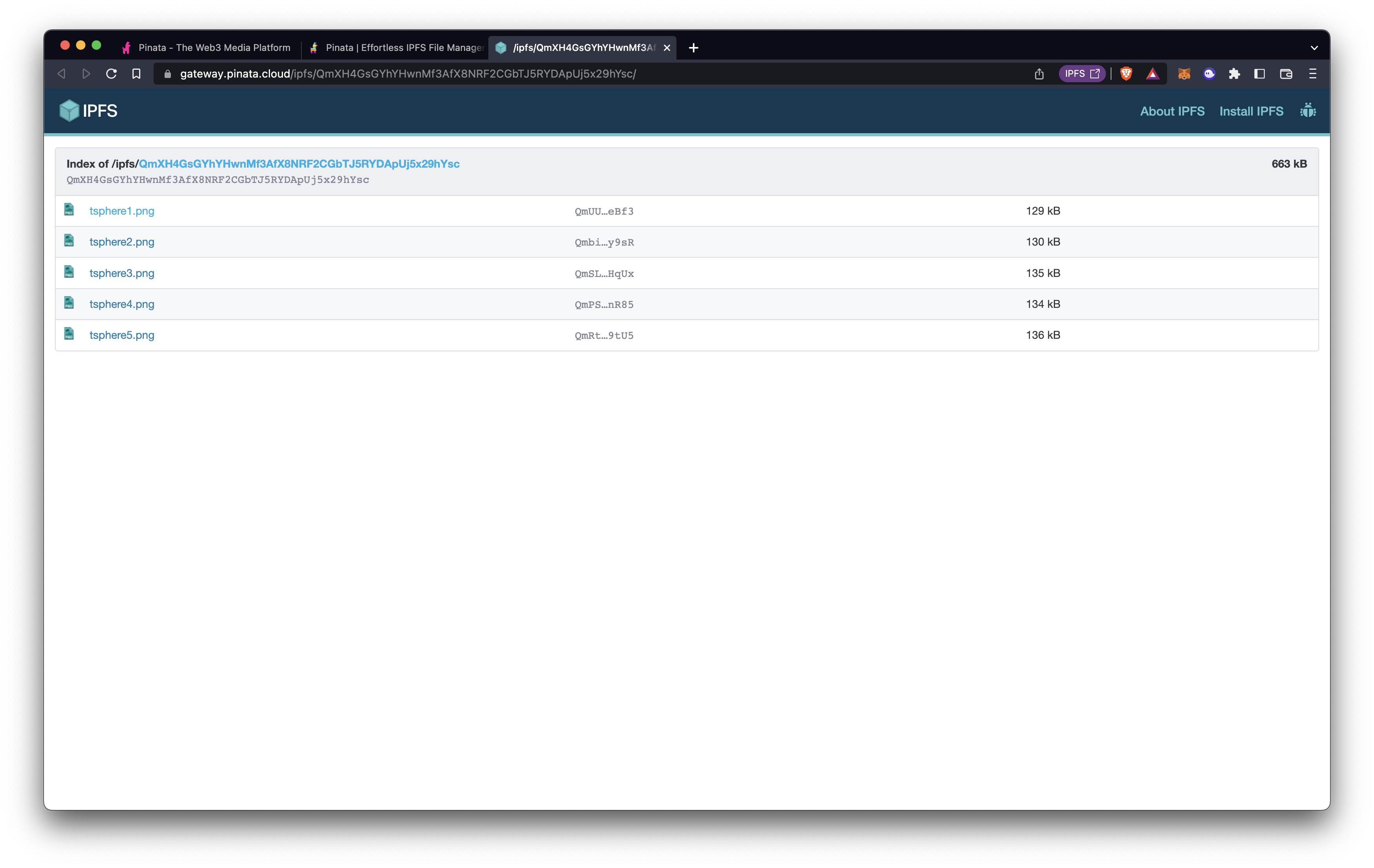The image size is (1374, 868).
Task: Open the About IPFS link
Action: coord(1172,111)
